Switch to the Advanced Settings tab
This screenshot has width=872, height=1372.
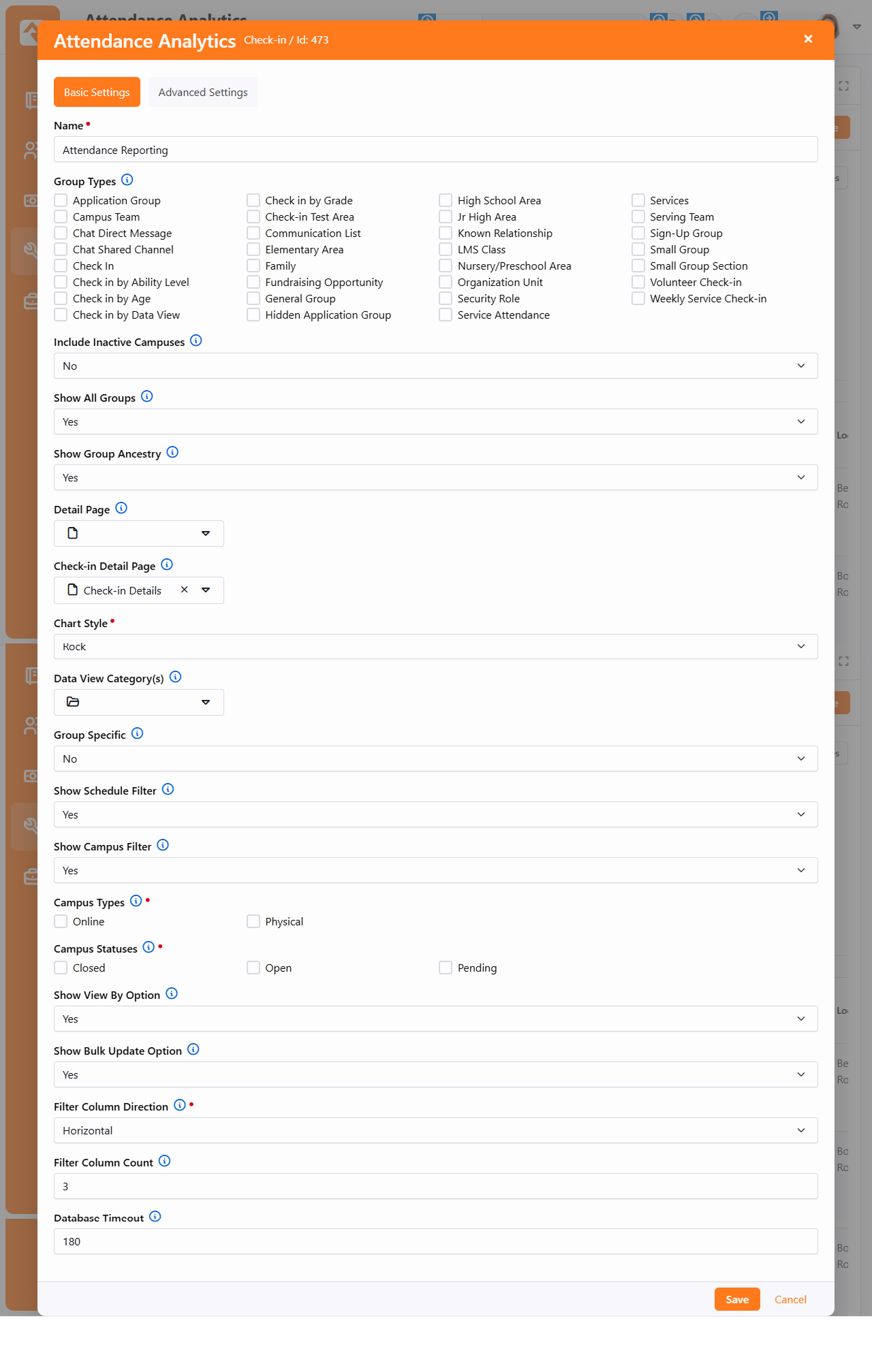click(x=203, y=93)
